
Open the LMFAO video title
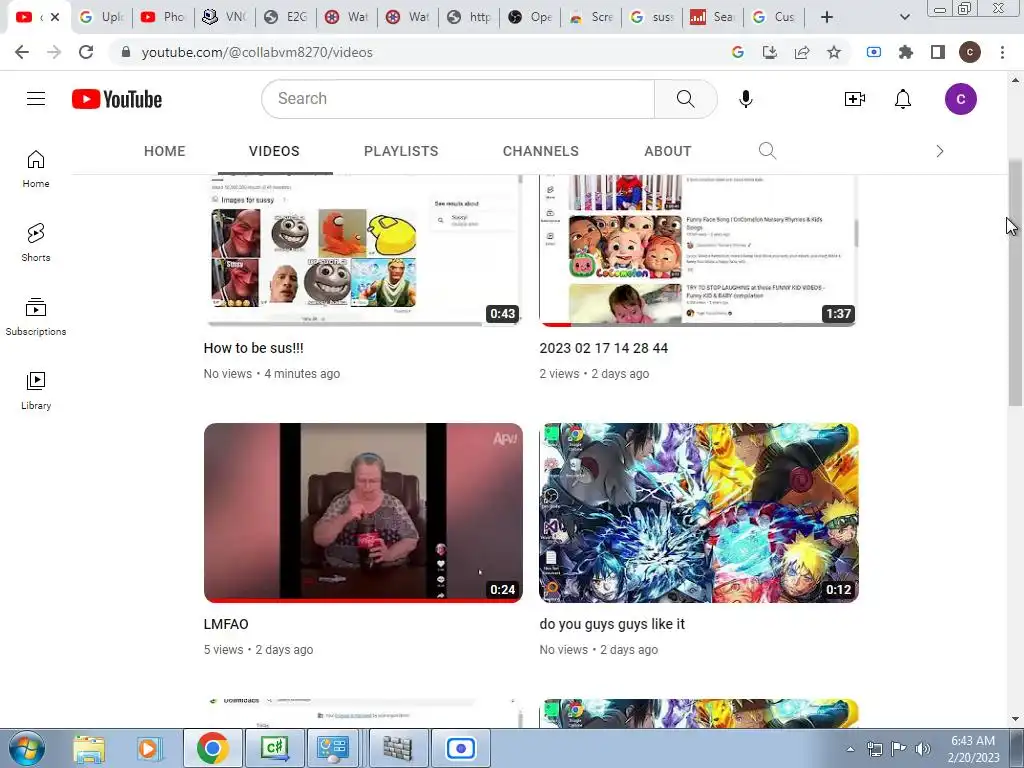226,624
